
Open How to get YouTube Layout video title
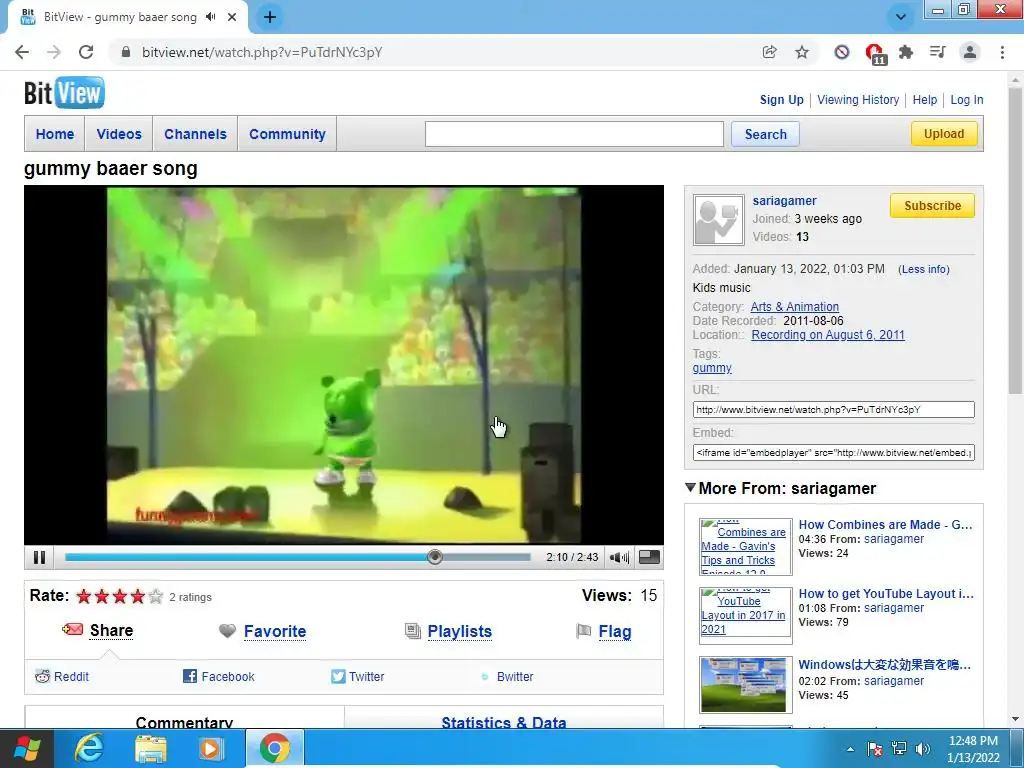click(886, 594)
